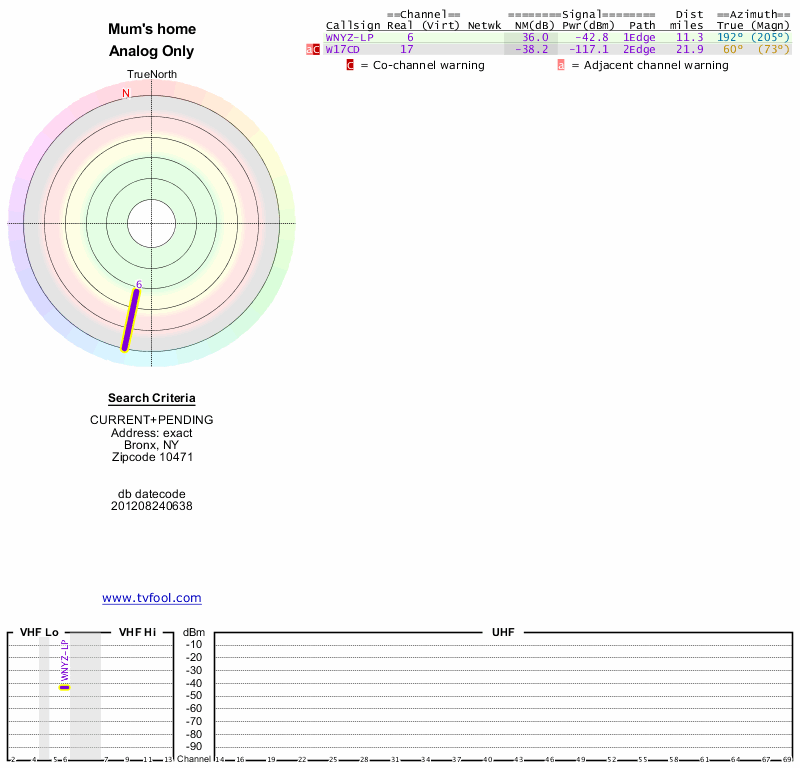Click the Search Criteria heading
The height and width of the screenshot is (768, 800).
point(151,398)
